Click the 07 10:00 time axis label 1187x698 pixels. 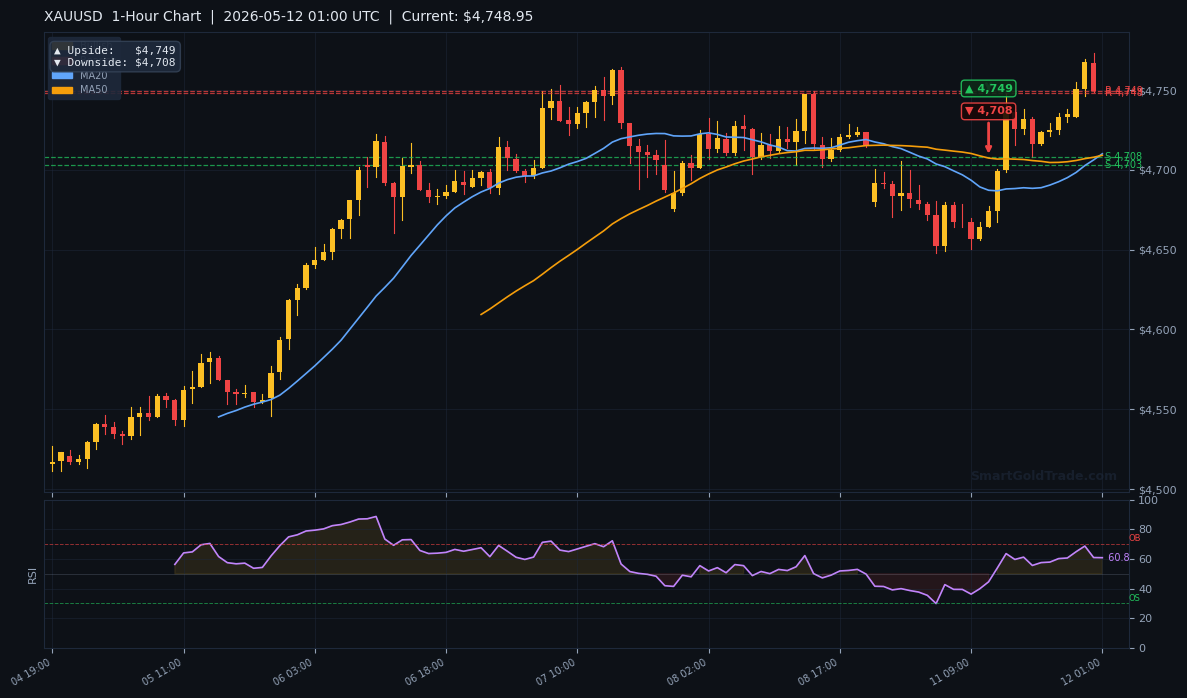click(557, 672)
